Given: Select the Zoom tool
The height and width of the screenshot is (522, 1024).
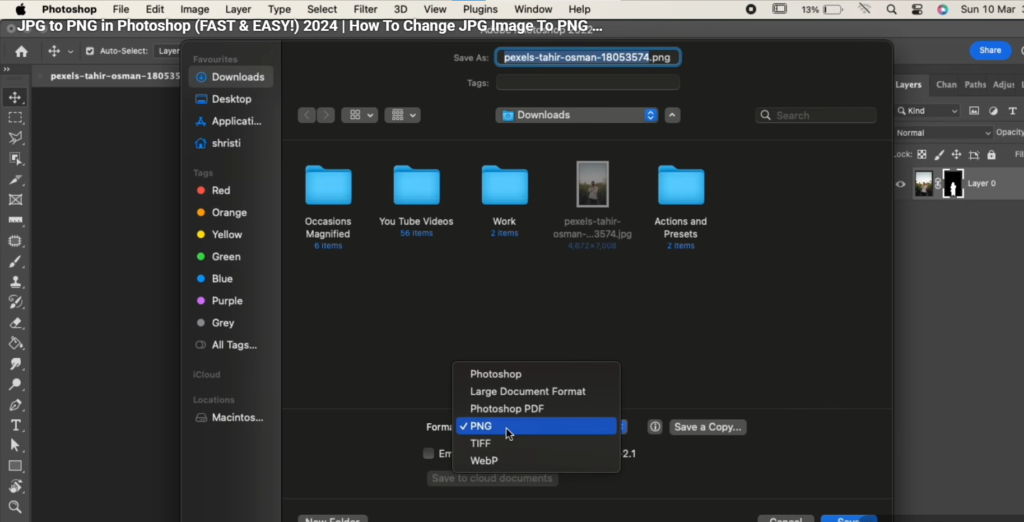Looking at the screenshot, I should (15, 507).
